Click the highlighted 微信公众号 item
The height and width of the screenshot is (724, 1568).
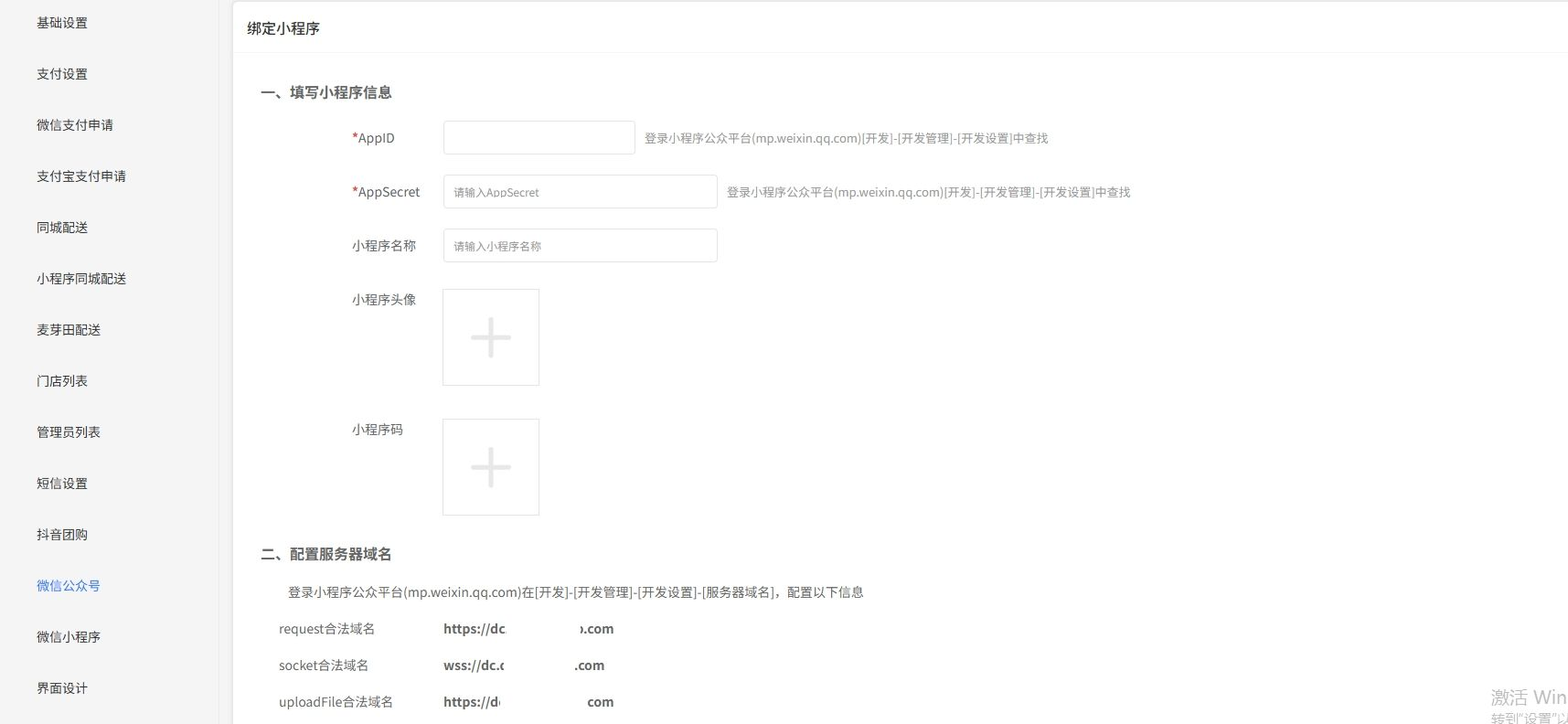click(69, 586)
